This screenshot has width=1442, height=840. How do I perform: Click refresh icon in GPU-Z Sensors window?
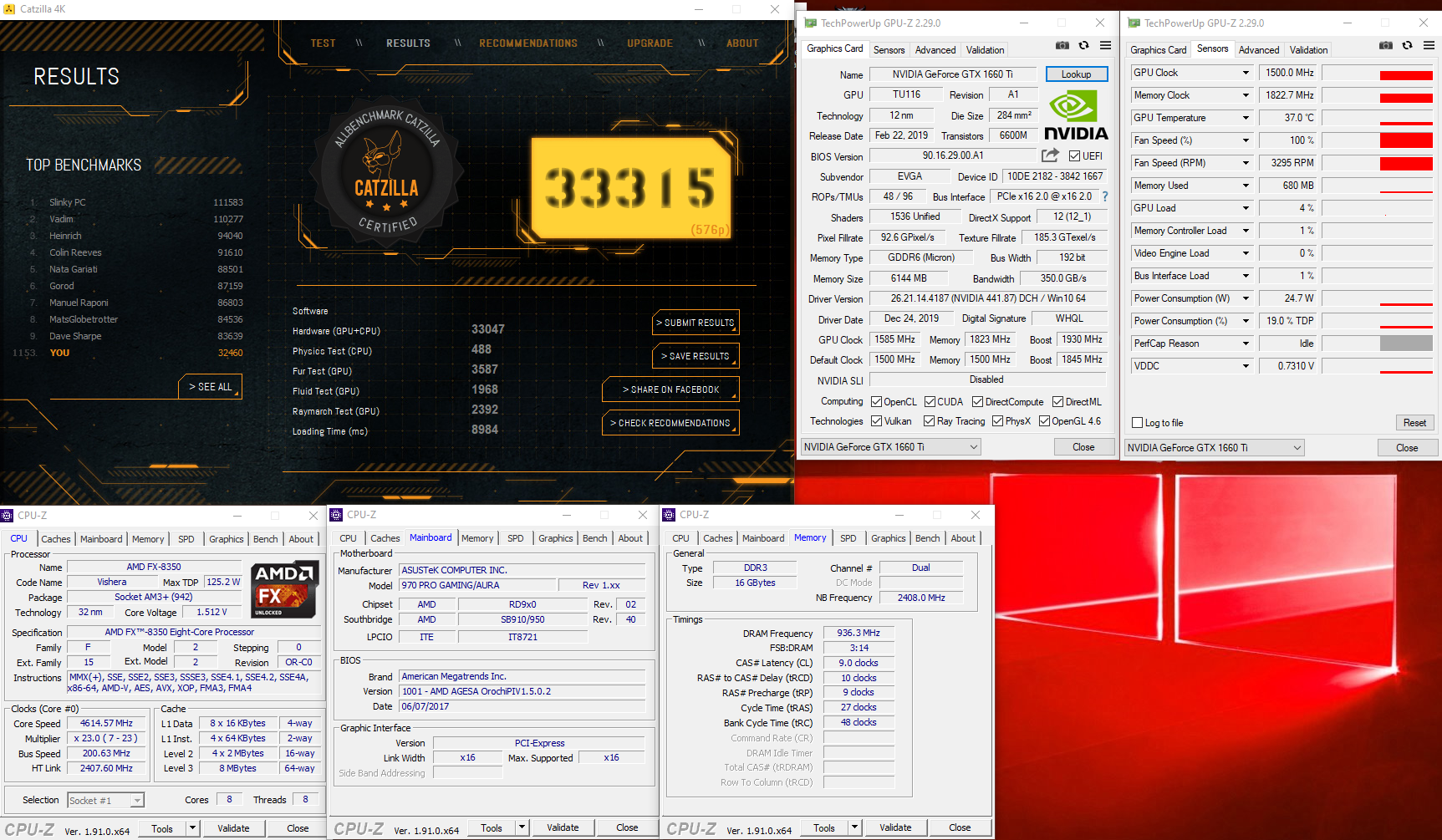click(1408, 45)
